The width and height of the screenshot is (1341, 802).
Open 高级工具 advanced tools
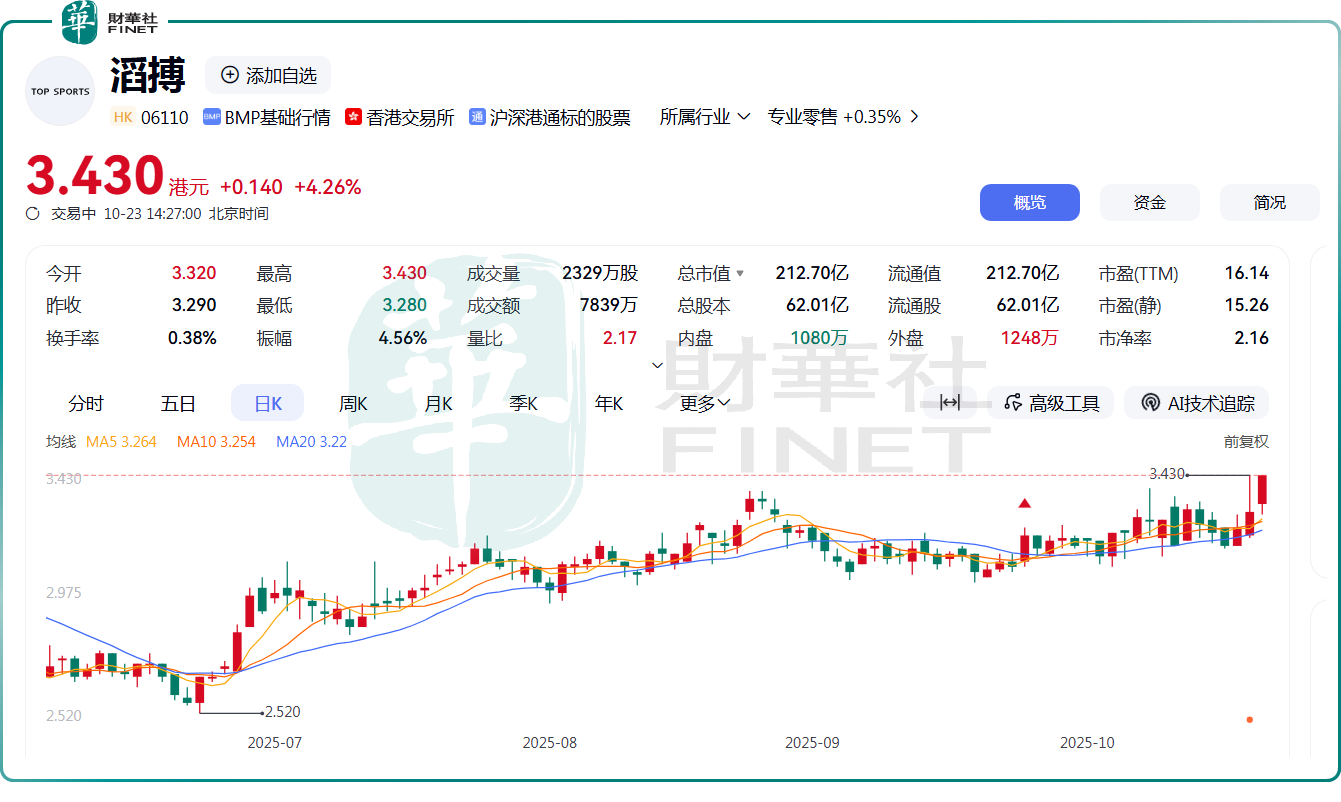[1051, 403]
